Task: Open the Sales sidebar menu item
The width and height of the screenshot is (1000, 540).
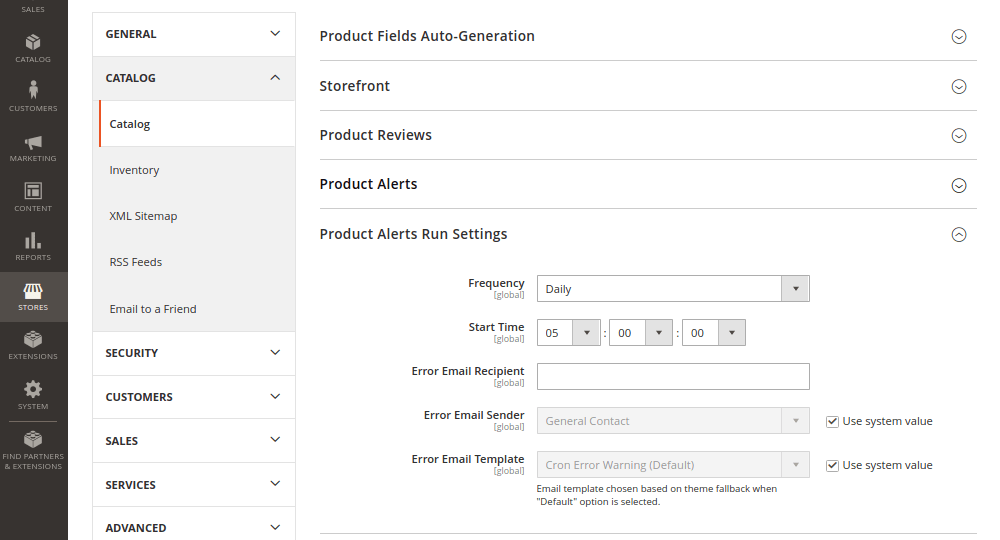Action: (x=33, y=9)
